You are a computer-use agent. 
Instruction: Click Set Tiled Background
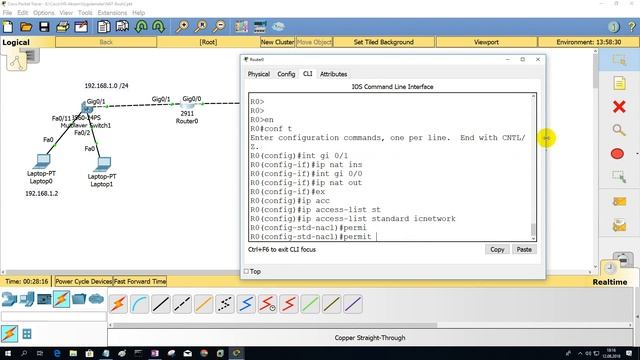pos(384,42)
